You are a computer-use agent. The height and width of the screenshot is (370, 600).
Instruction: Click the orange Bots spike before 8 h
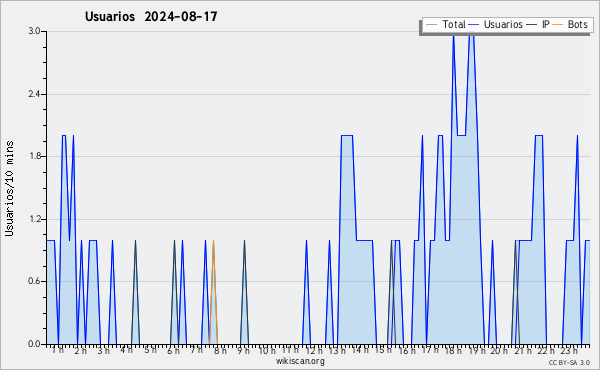214,293
